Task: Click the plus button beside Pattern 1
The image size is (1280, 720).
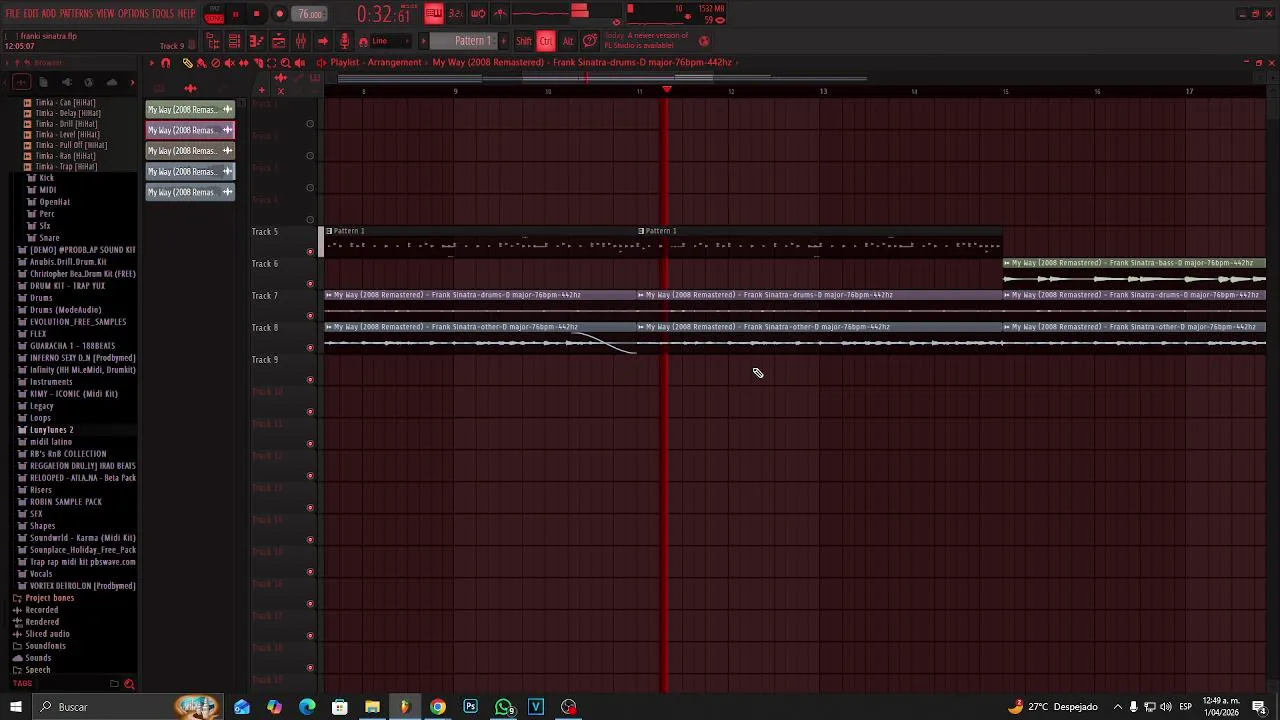Action: point(504,41)
